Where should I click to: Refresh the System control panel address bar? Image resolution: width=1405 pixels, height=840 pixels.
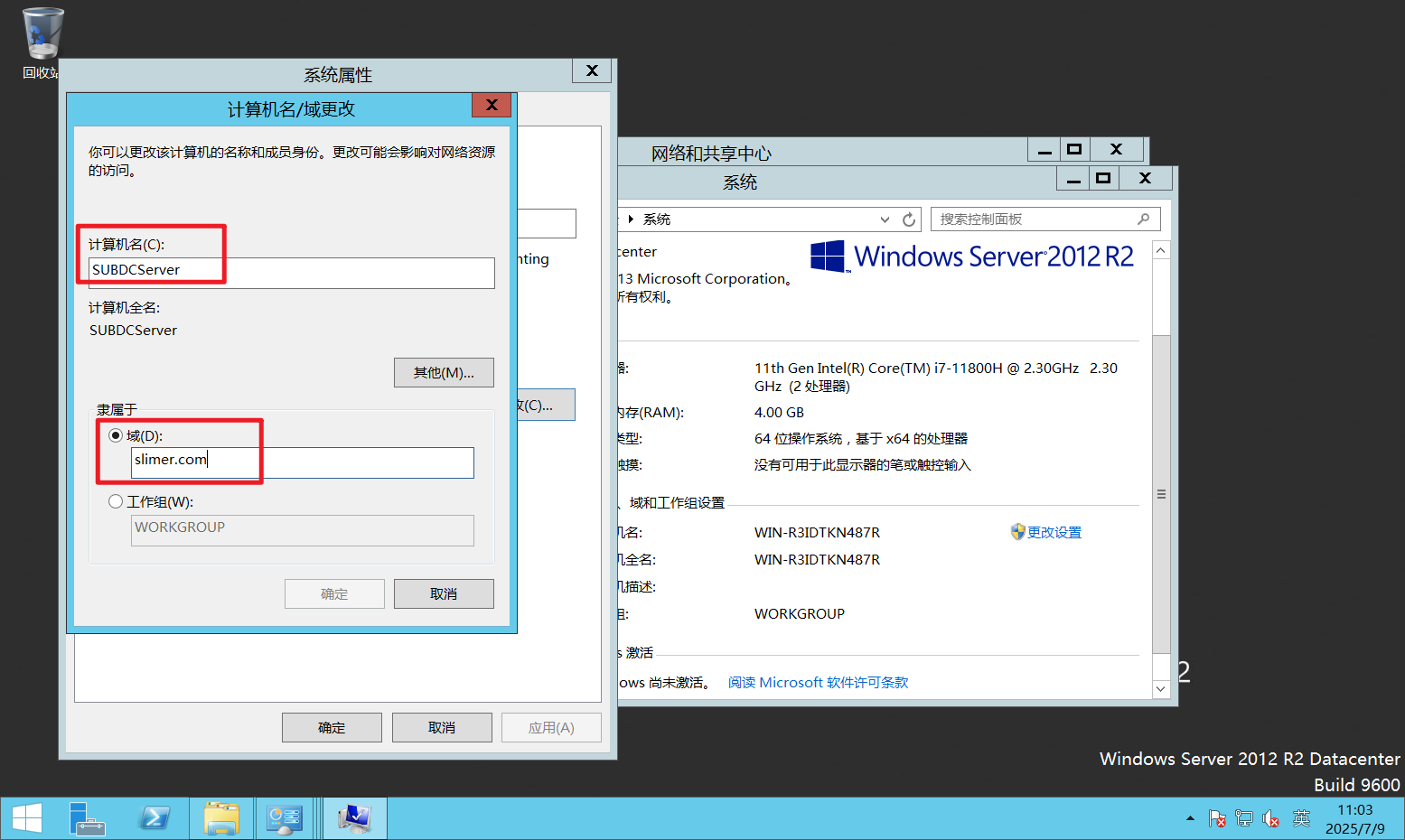[x=909, y=219]
